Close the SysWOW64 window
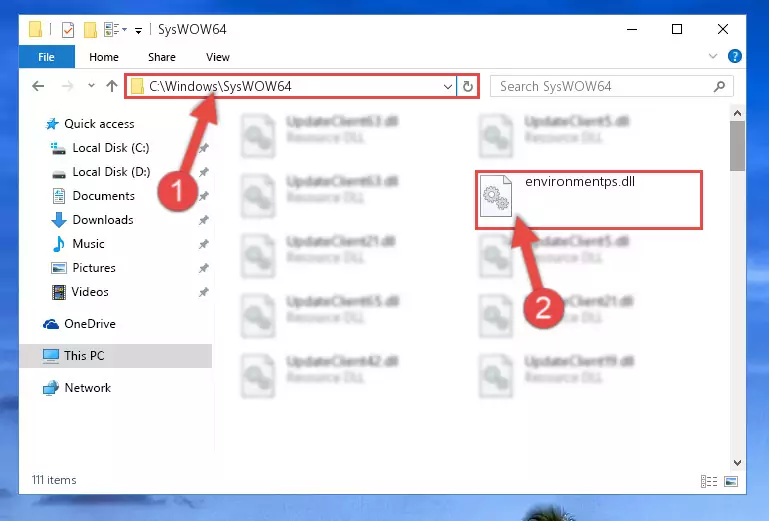 tap(722, 29)
